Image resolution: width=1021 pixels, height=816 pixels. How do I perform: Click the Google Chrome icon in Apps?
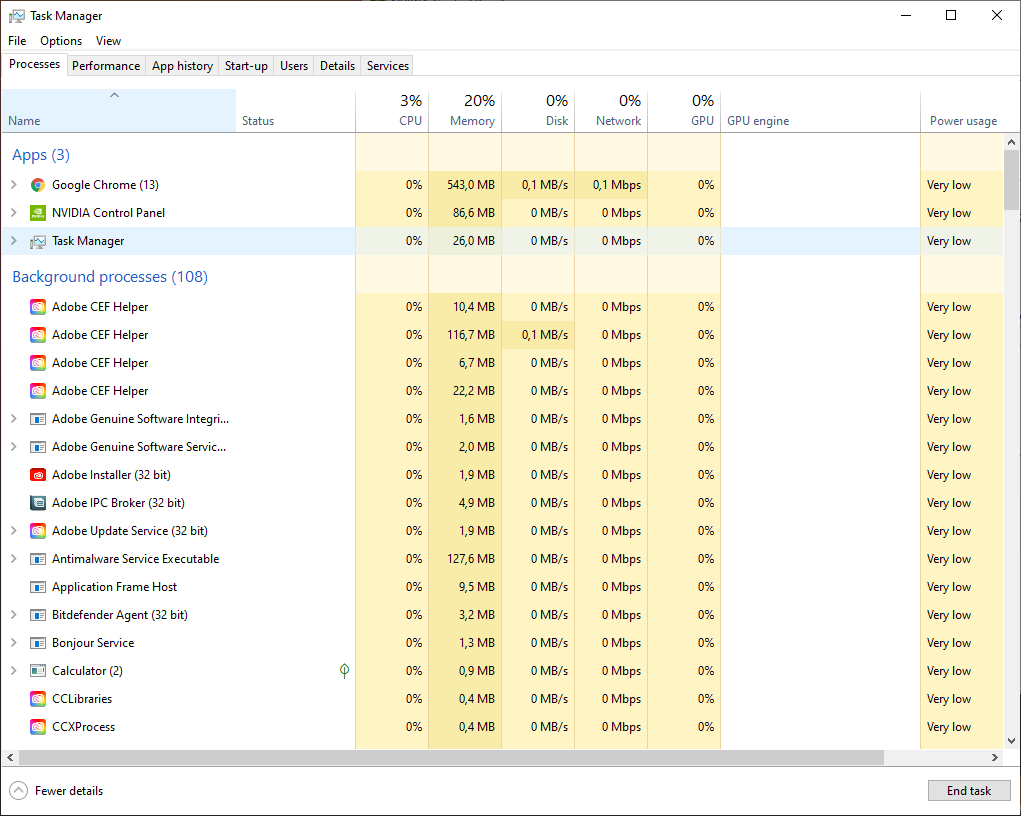(38, 185)
